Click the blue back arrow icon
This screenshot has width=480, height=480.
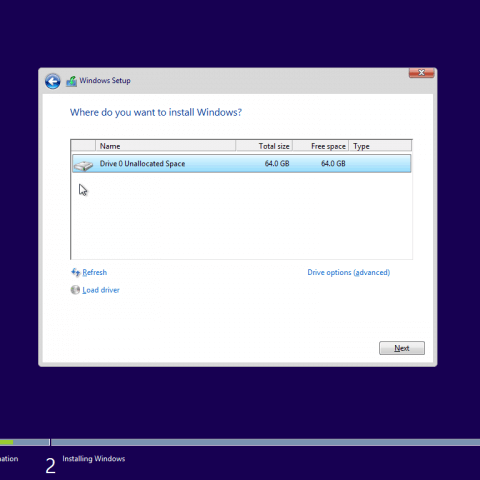pos(53,81)
